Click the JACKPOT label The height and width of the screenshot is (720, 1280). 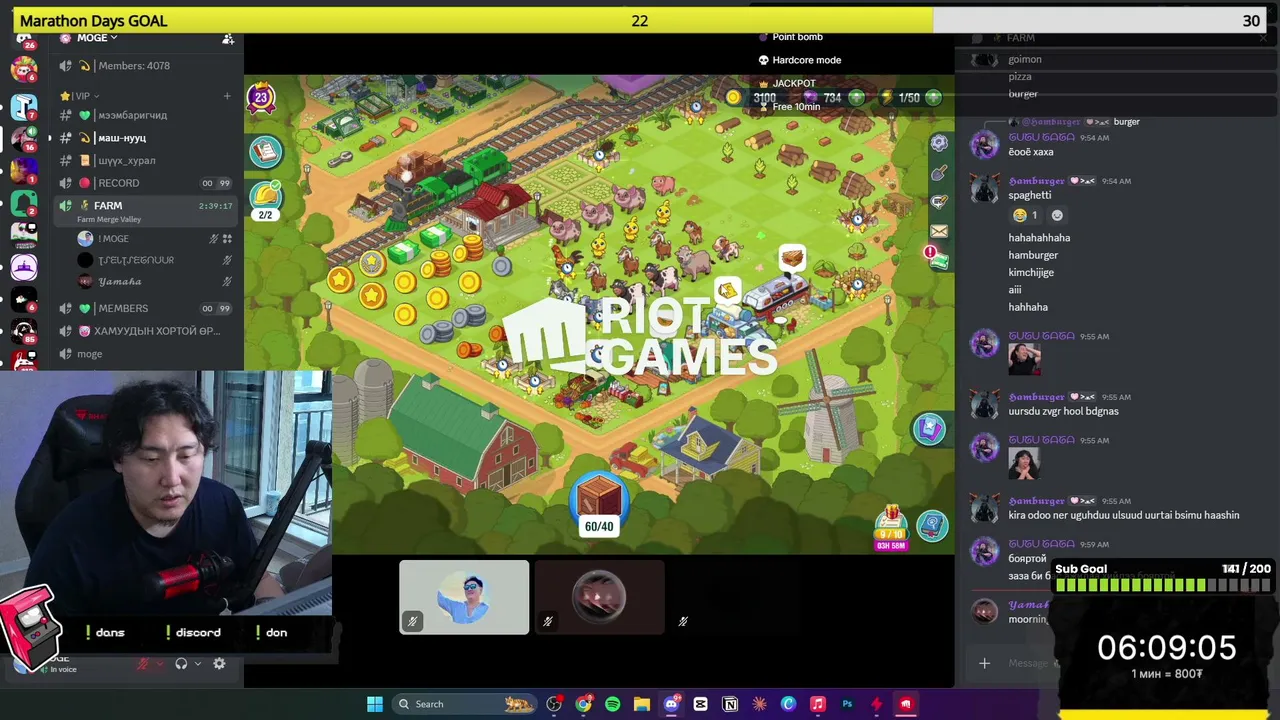794,83
